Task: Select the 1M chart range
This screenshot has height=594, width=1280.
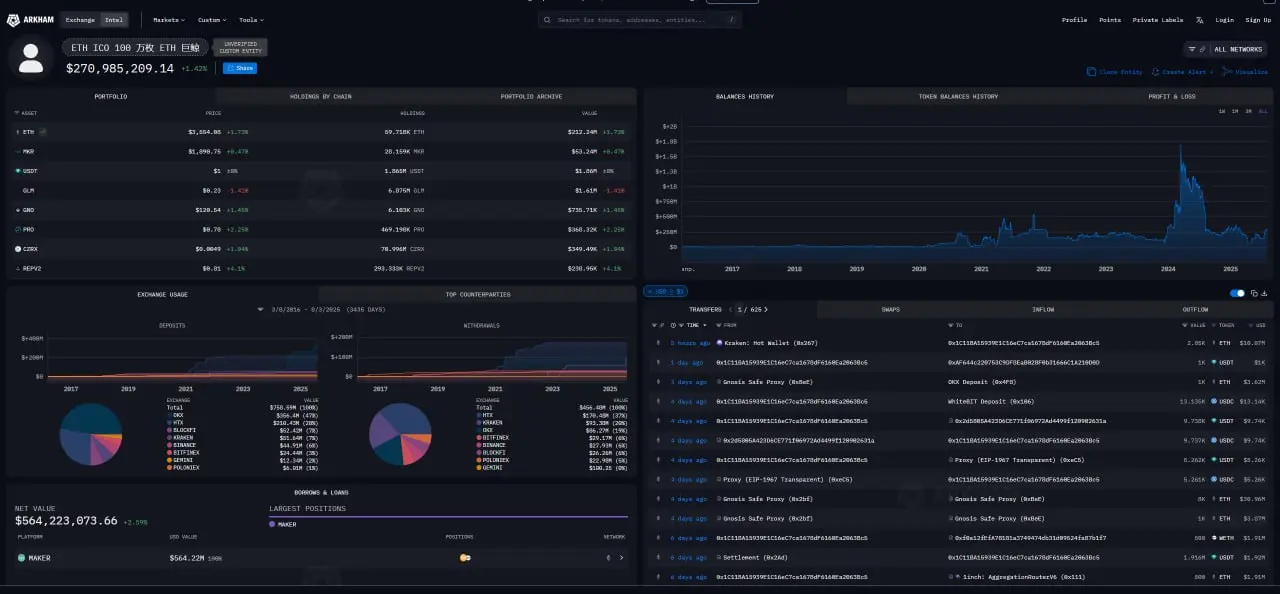Action: pyautogui.click(x=1235, y=111)
